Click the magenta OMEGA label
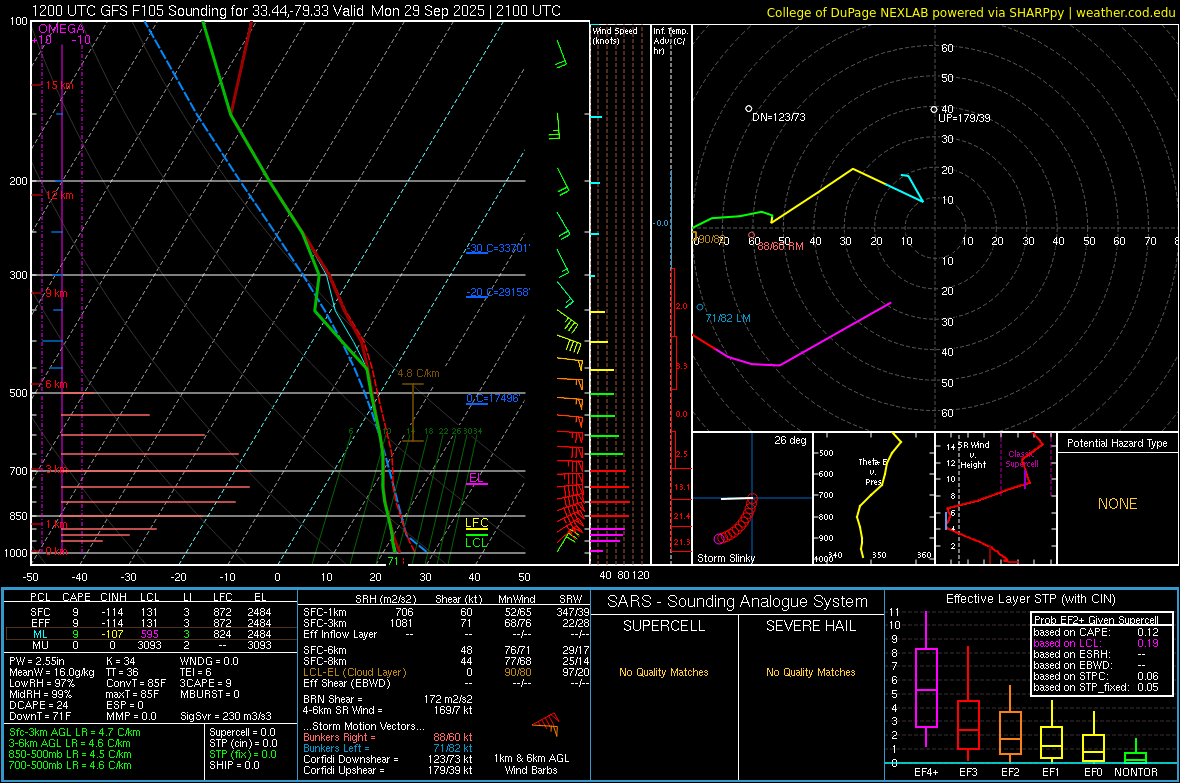The image size is (1180, 783). [62, 29]
